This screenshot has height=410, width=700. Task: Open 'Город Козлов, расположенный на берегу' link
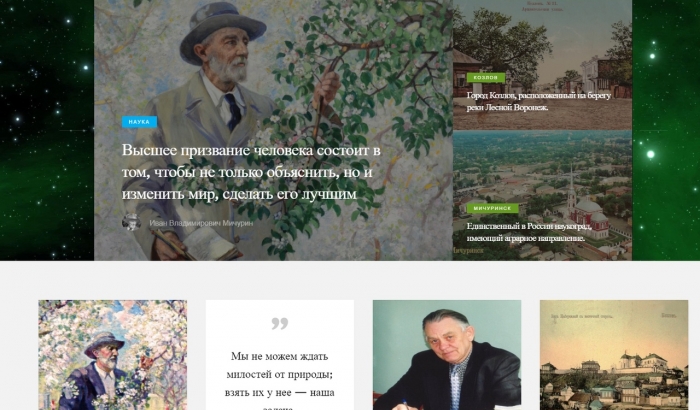(538, 101)
